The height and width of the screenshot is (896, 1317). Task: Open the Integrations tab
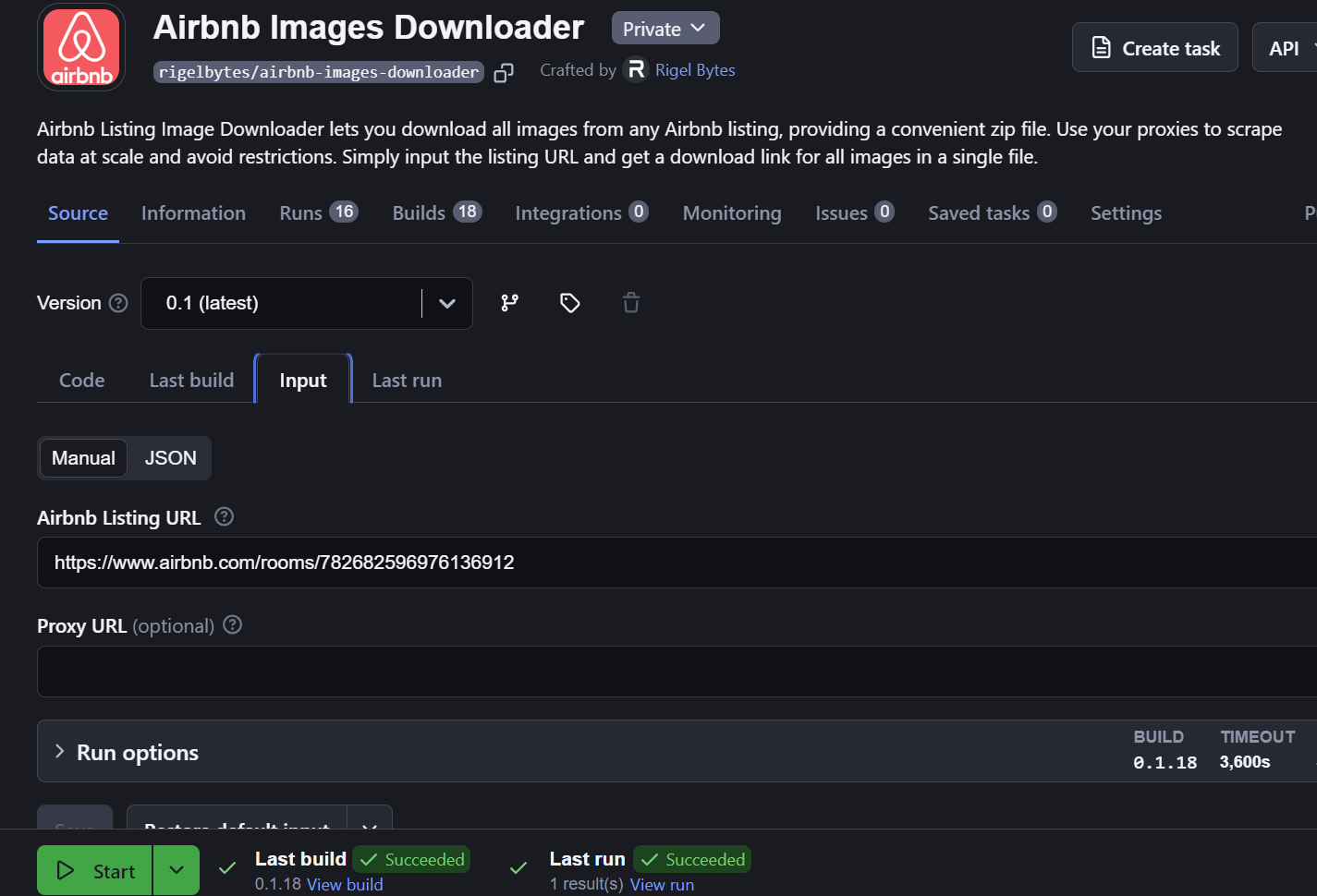pyautogui.click(x=581, y=213)
